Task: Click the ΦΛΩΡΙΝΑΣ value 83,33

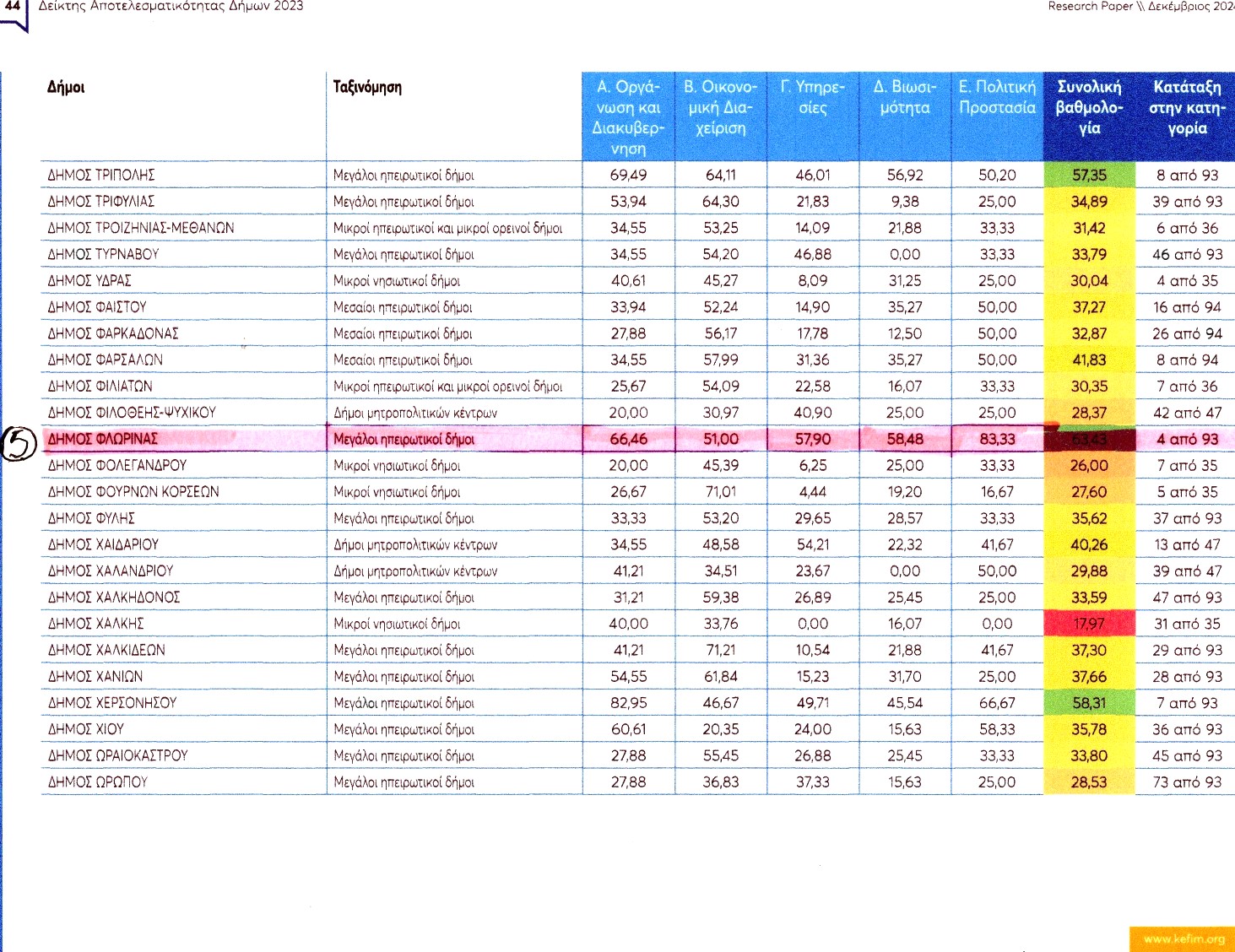Action: [997, 439]
